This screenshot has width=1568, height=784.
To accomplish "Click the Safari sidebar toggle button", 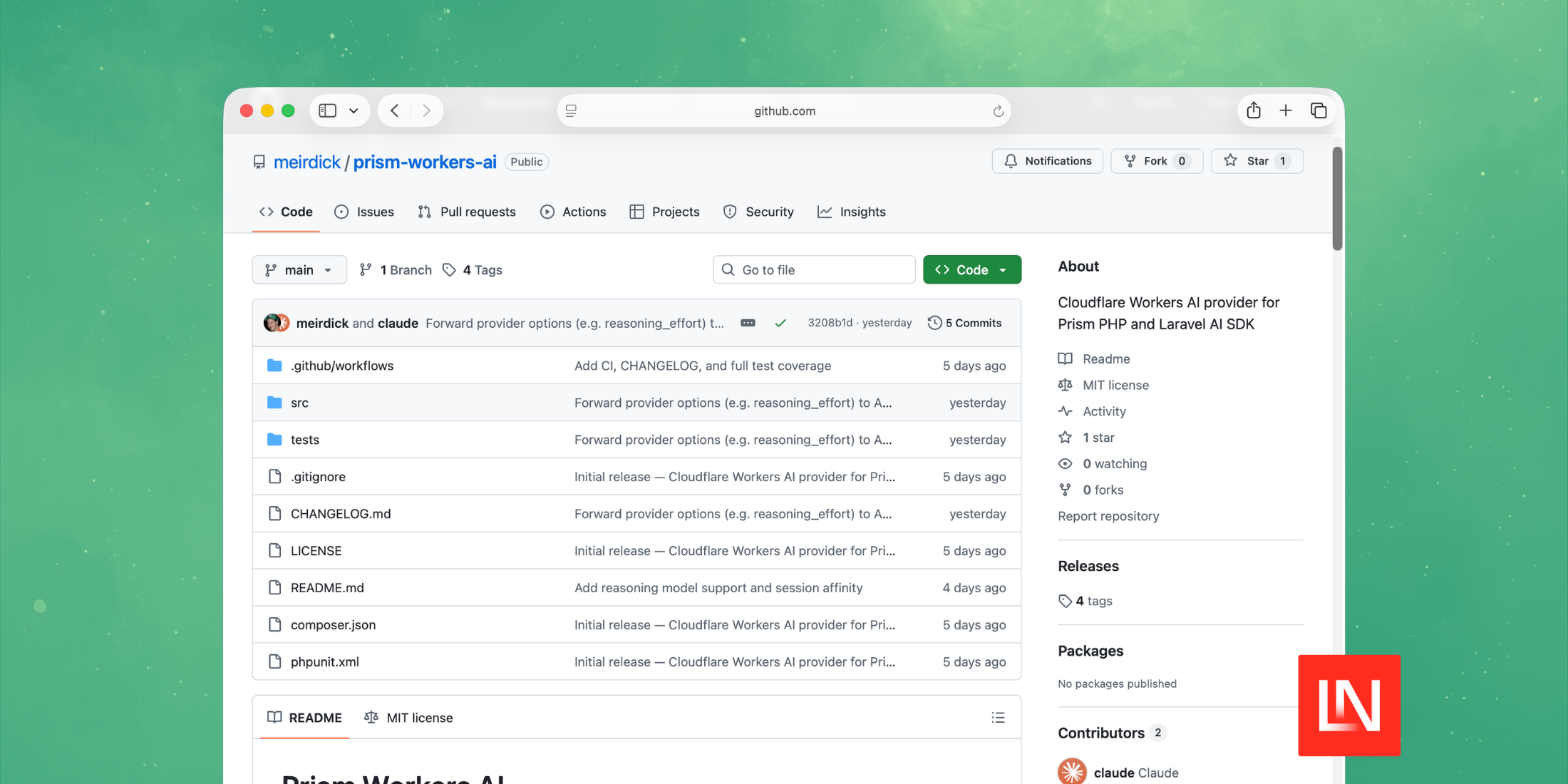I will tap(328, 110).
